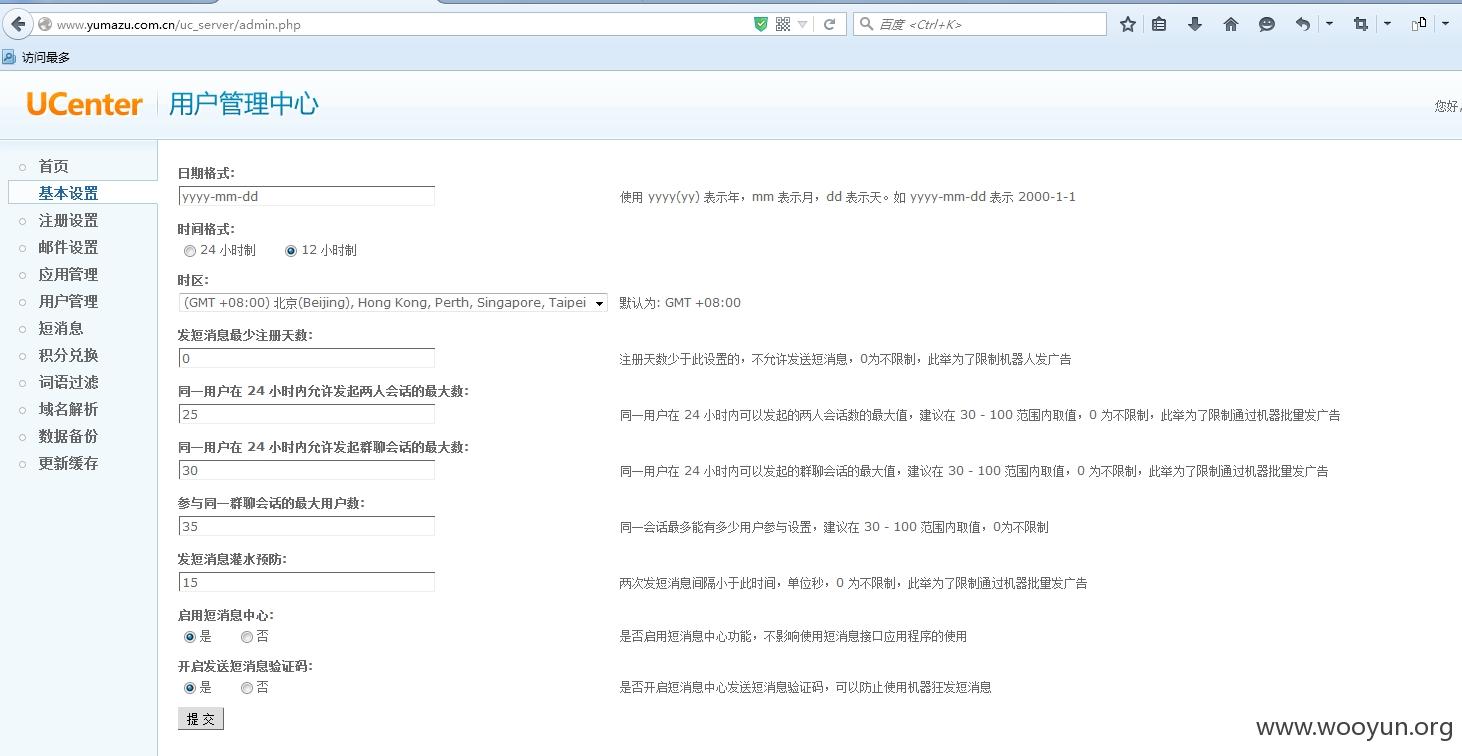Select 否 for 启用短消息中心
1462x756 pixels.
[x=247, y=636]
